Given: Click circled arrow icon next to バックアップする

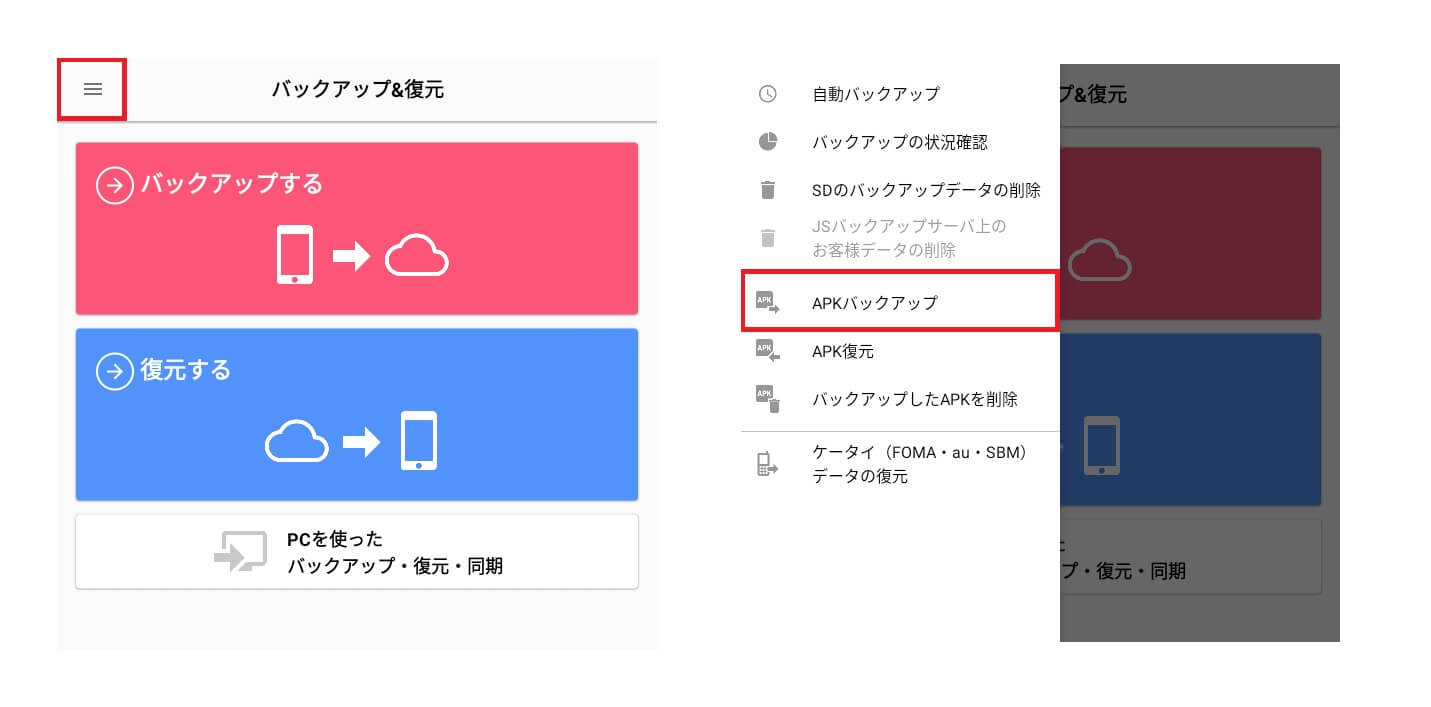Looking at the screenshot, I should coord(114,185).
